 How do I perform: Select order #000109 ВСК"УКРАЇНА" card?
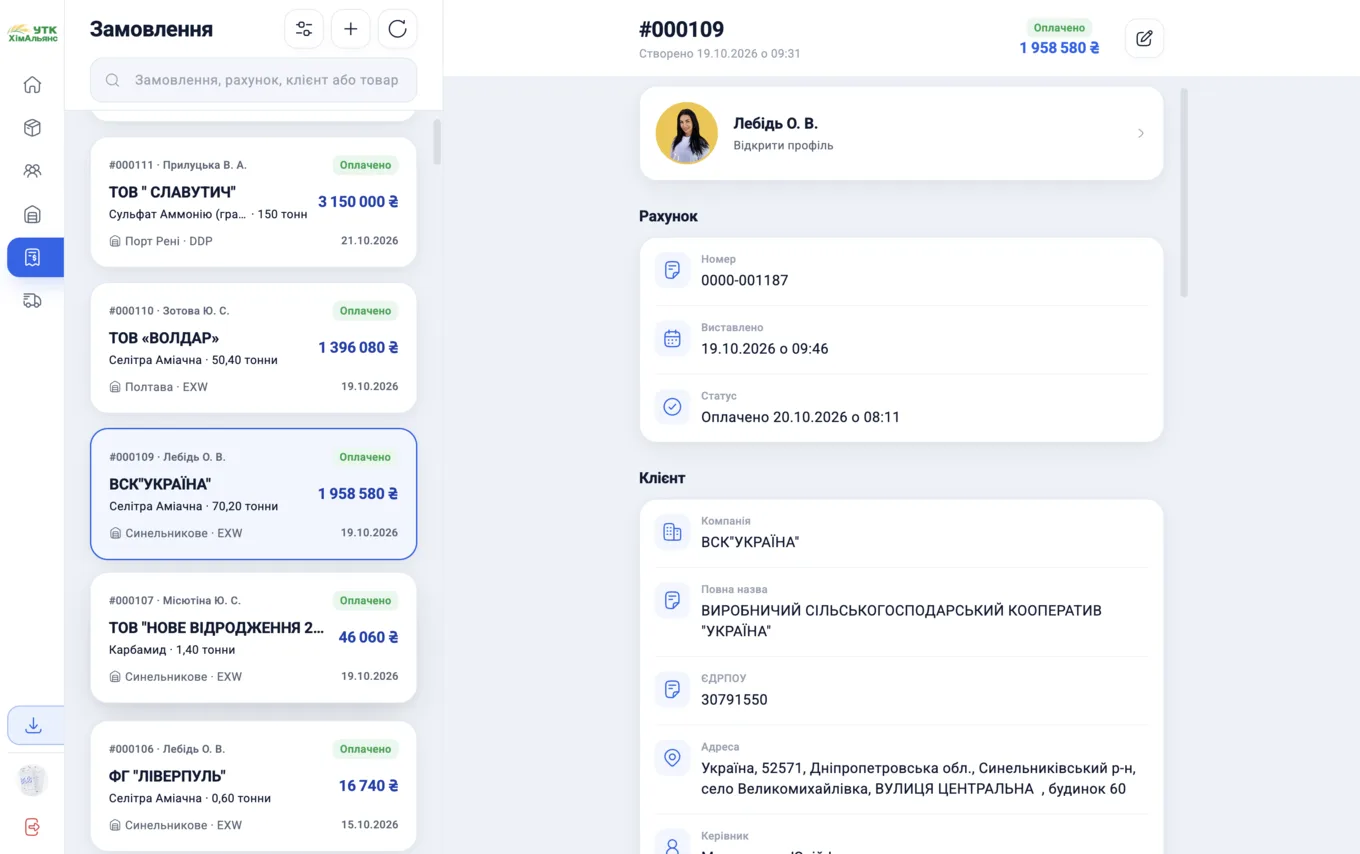click(x=254, y=494)
